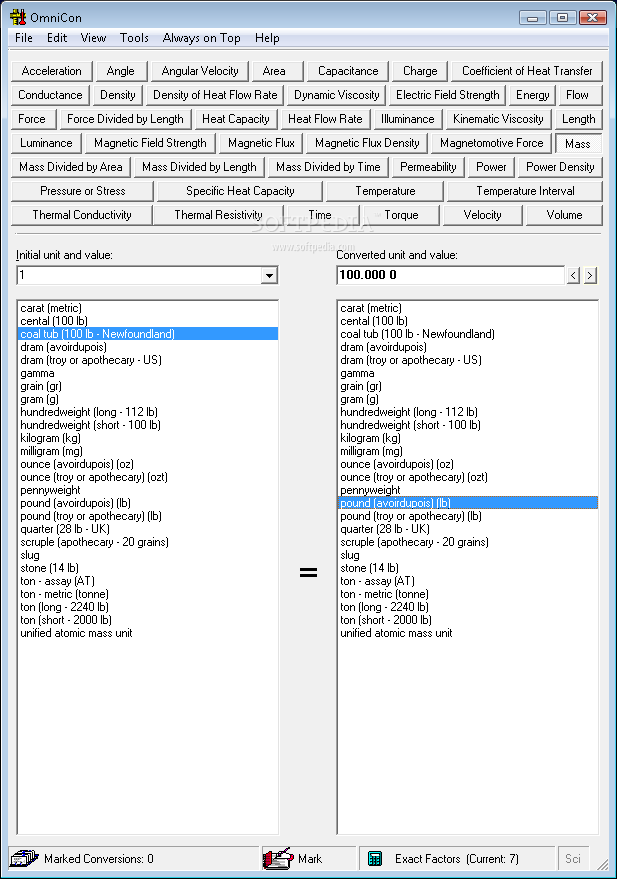Open the Edit menu
This screenshot has height=879, width=617.
point(57,38)
